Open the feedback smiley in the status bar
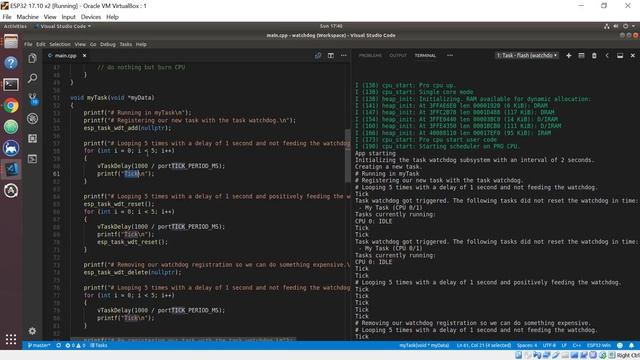The width and height of the screenshot is (640, 360). coord(620,345)
